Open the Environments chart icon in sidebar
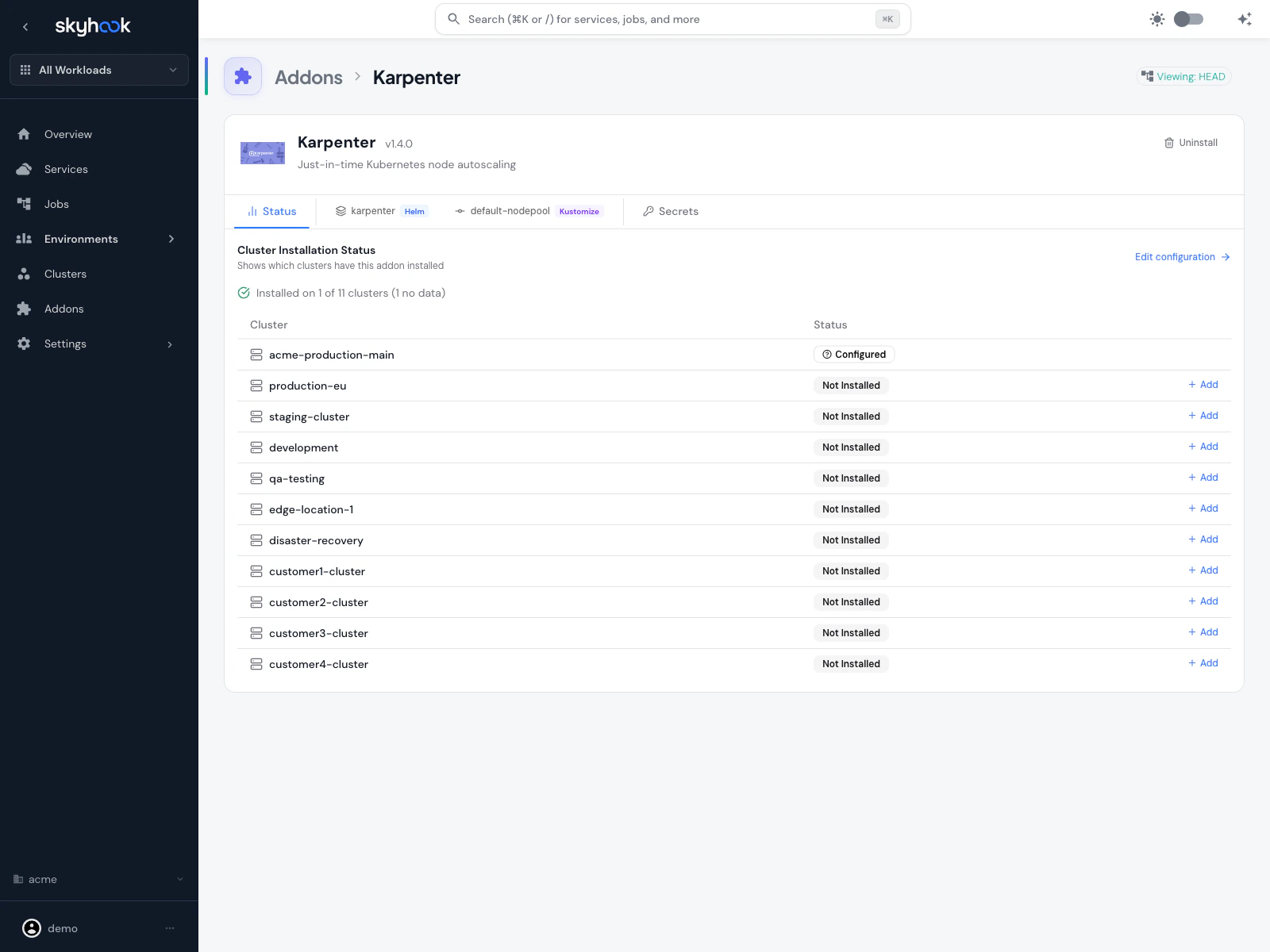The image size is (1270, 952). [25, 239]
